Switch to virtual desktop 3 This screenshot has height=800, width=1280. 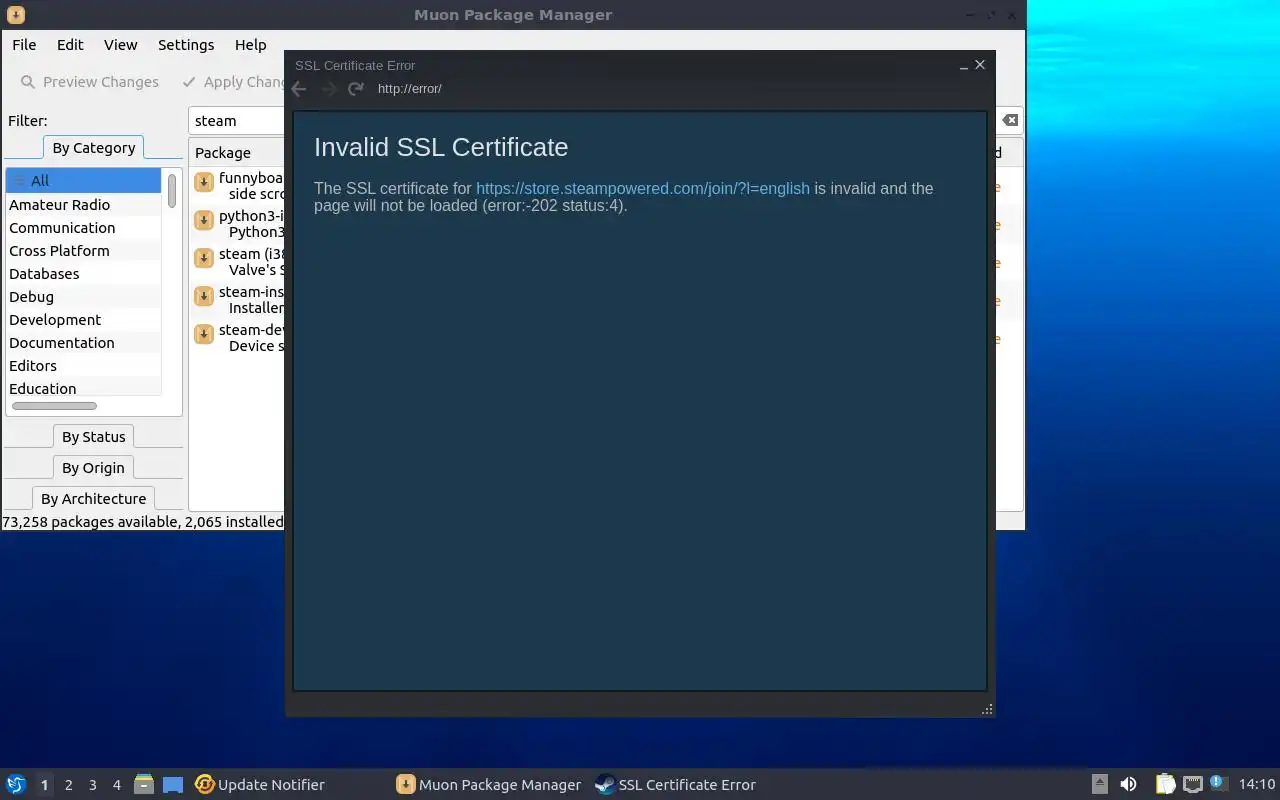[92, 785]
